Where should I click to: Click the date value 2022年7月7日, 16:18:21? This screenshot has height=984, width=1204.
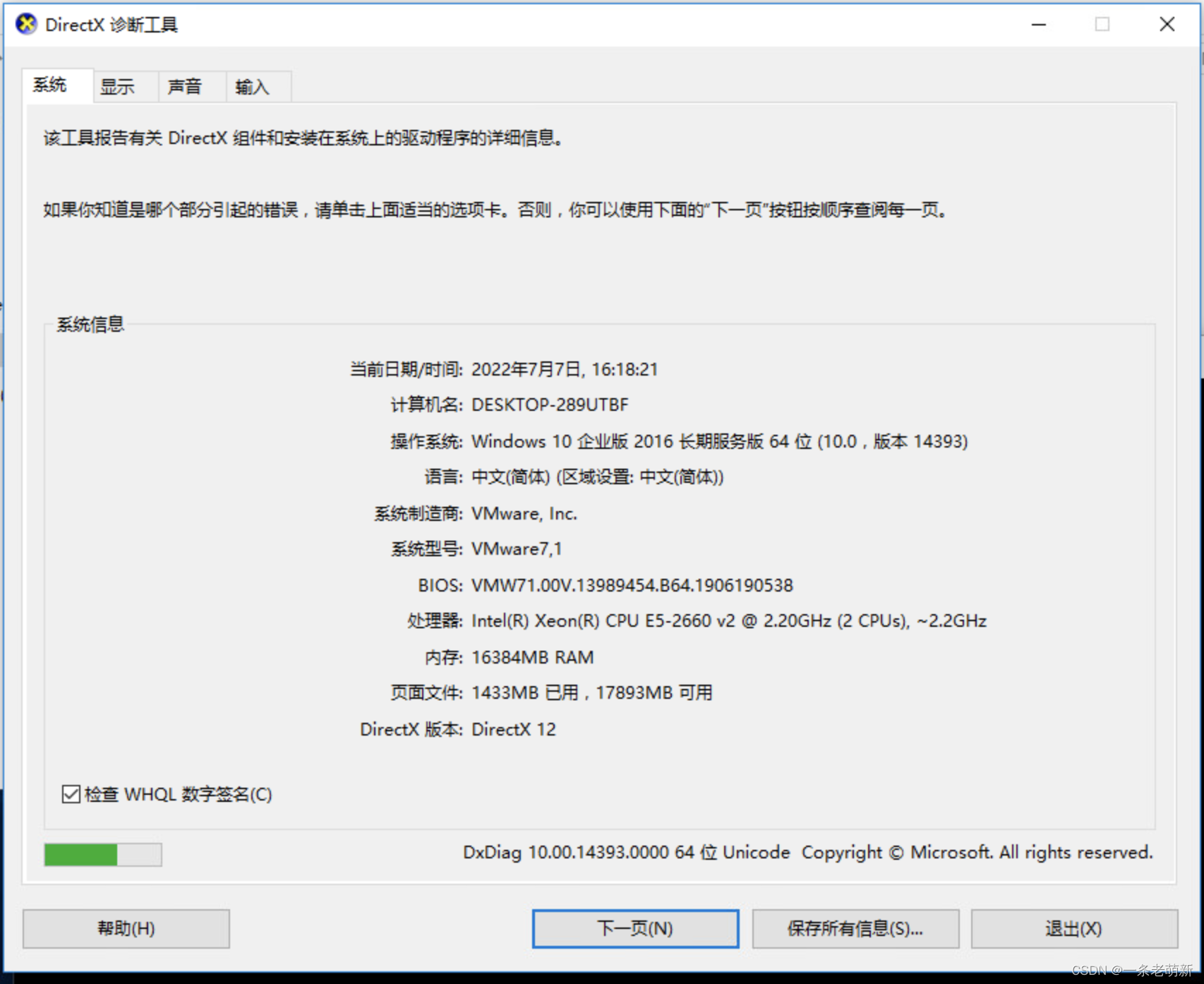coord(565,369)
